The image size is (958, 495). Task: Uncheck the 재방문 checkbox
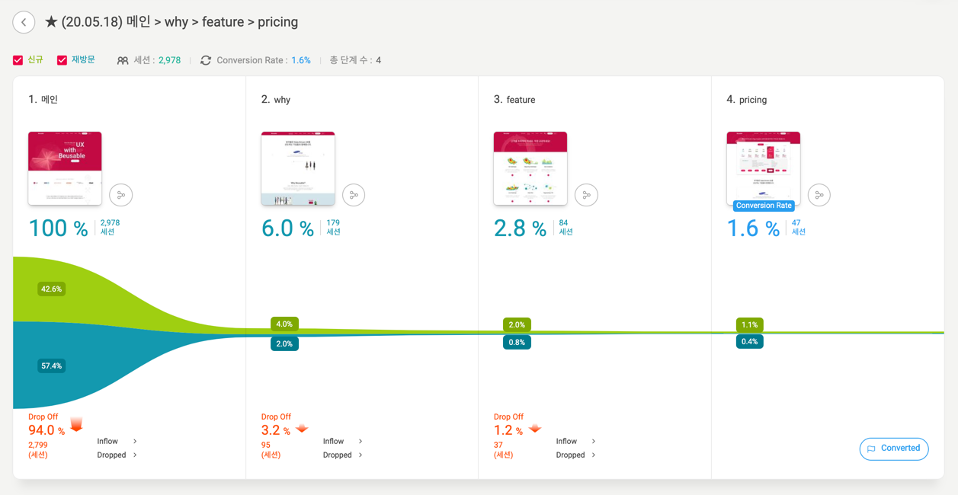pyautogui.click(x=62, y=60)
